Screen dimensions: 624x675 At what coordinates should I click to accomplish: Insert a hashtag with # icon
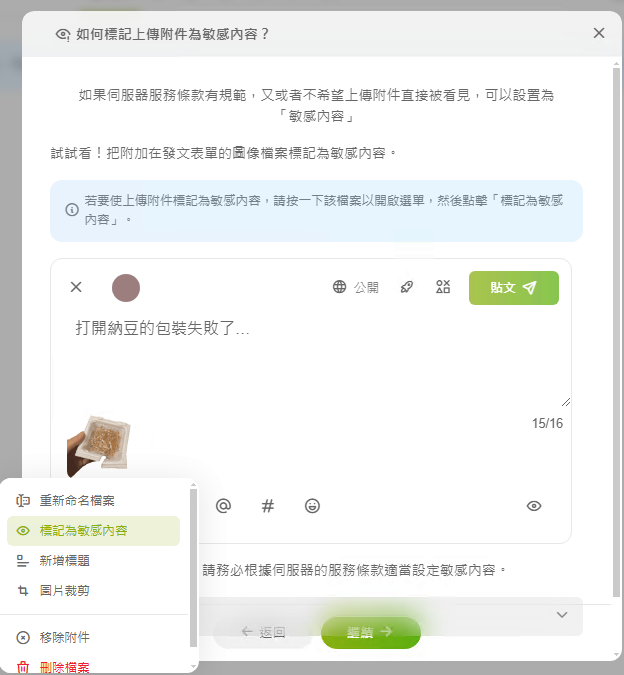[268, 505]
